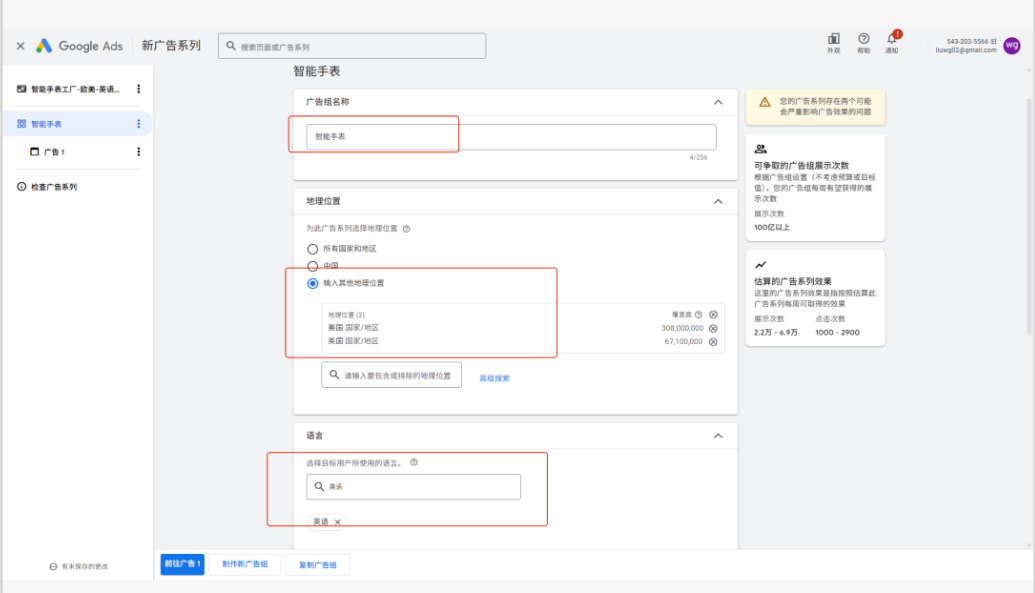1035x593 pixels.
Task: Collapse the 地理位置 section
Action: coord(718,201)
